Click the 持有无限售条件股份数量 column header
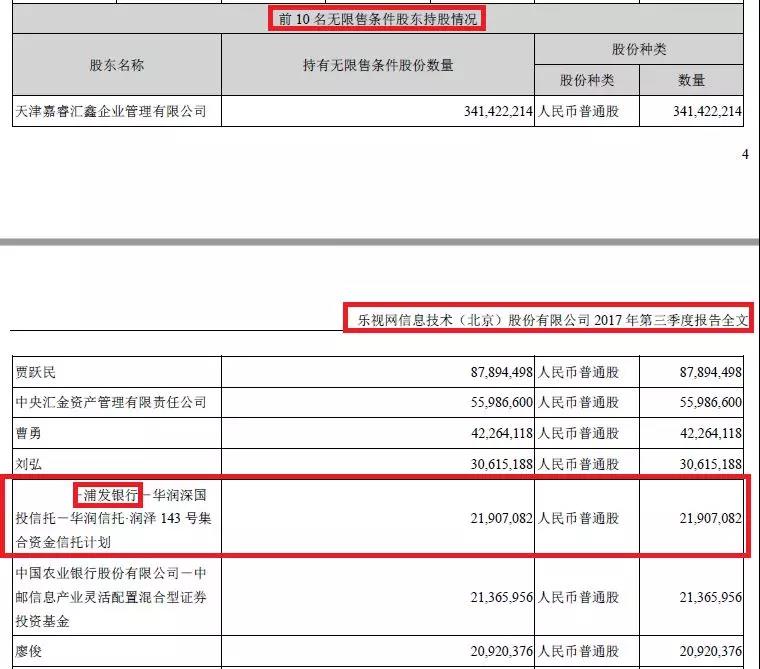The height and width of the screenshot is (669, 760). coord(378,65)
